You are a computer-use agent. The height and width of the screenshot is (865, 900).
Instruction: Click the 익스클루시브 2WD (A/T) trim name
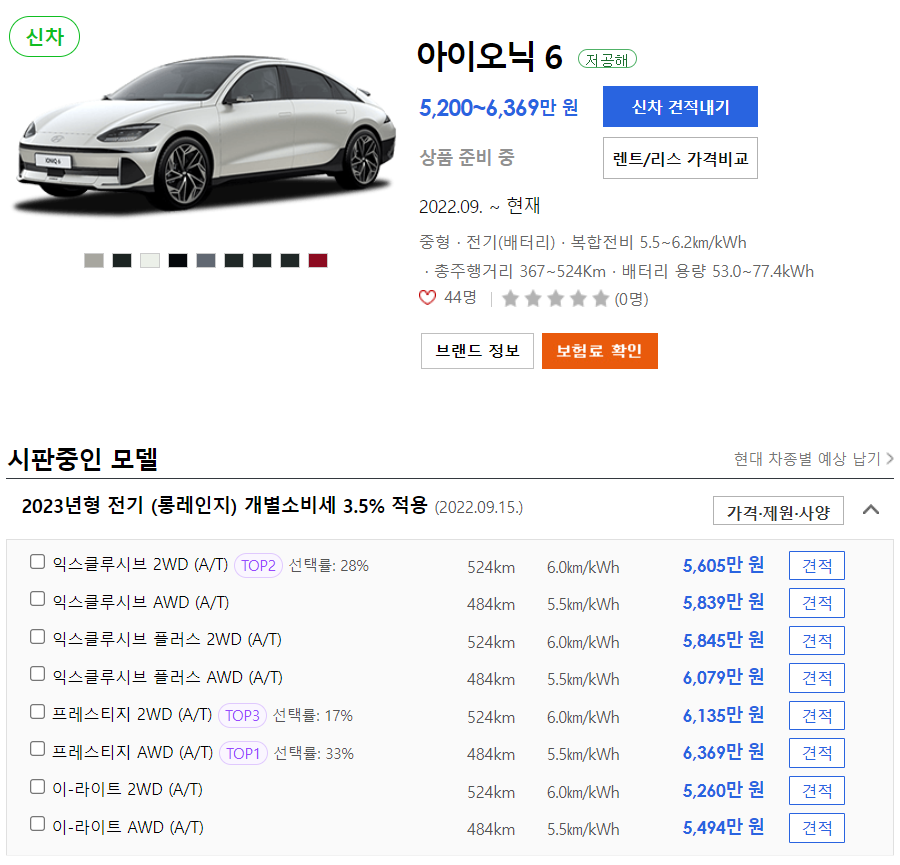point(140,565)
